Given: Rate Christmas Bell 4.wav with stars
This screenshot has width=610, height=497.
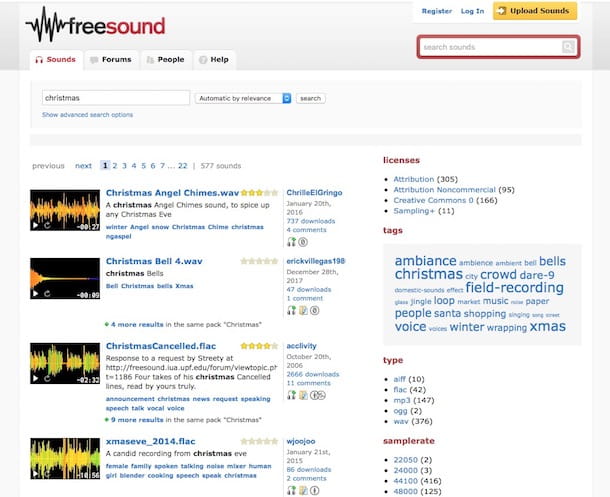Looking at the screenshot, I should (x=258, y=261).
